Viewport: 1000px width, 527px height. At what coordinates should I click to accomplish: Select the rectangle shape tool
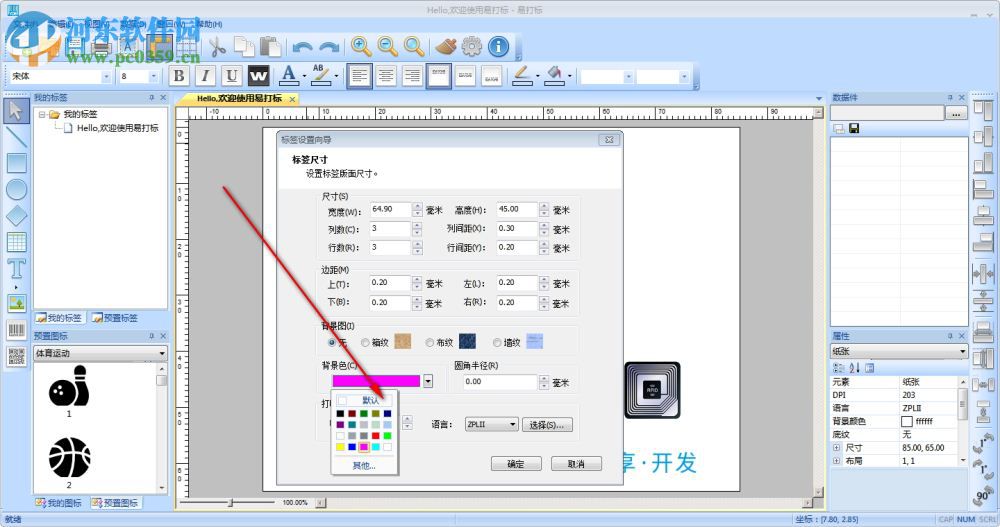(16, 163)
